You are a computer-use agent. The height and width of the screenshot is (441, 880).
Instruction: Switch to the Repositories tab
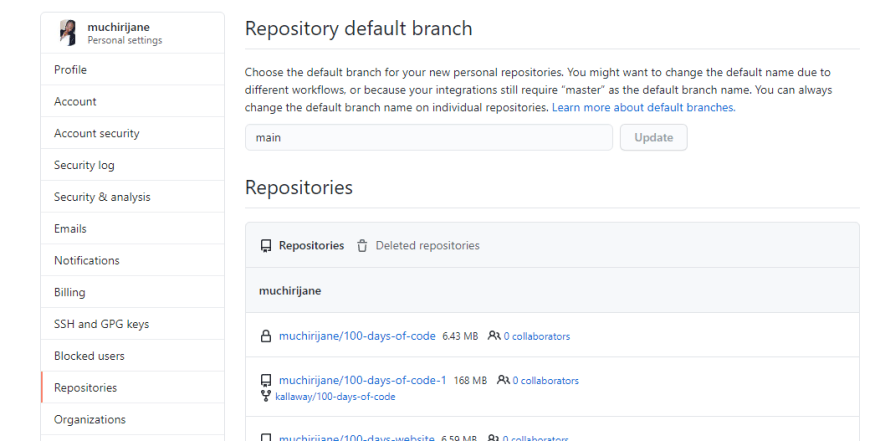tap(302, 245)
